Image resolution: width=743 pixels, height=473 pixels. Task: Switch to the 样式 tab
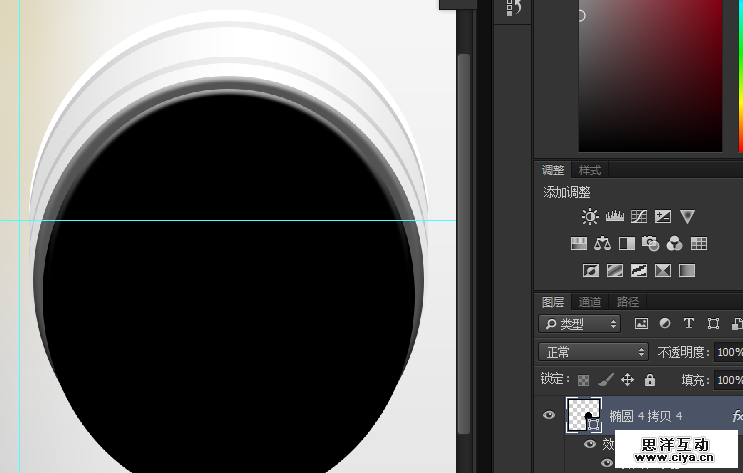(x=590, y=170)
